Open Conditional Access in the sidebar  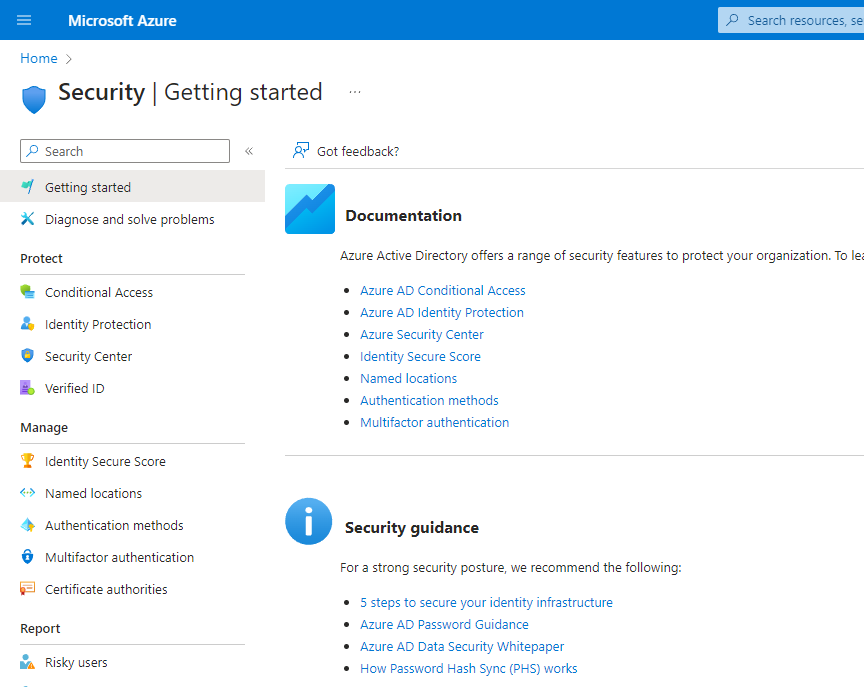(x=132, y=292)
